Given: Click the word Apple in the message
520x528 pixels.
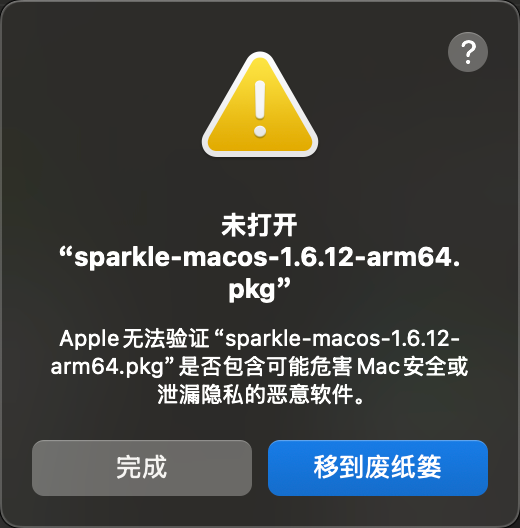Looking at the screenshot, I should point(89,338).
